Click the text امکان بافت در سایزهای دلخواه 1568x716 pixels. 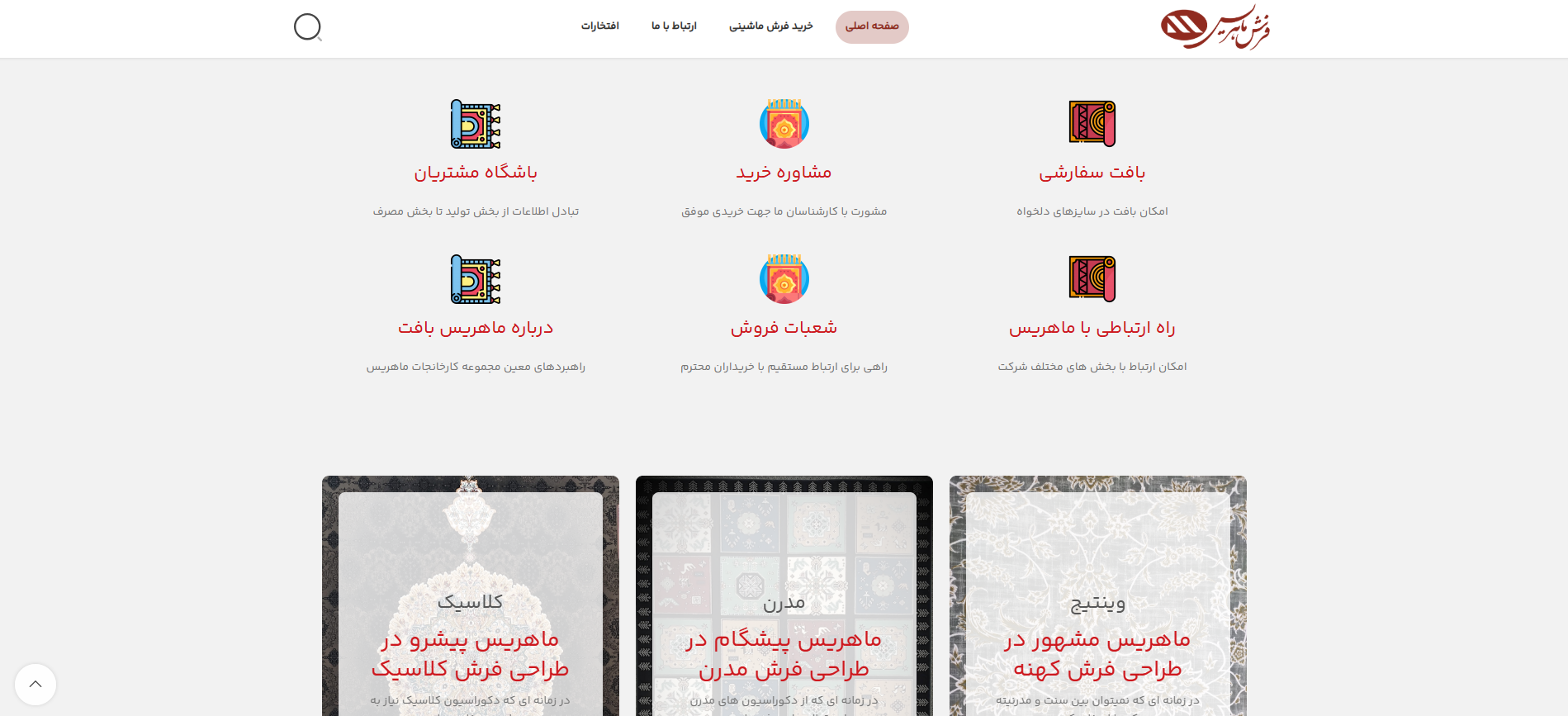(1092, 211)
